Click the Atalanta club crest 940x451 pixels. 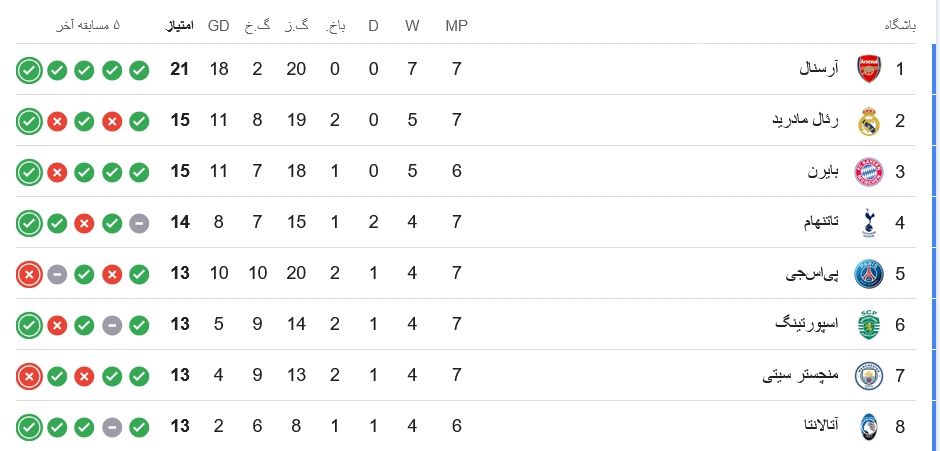869,427
